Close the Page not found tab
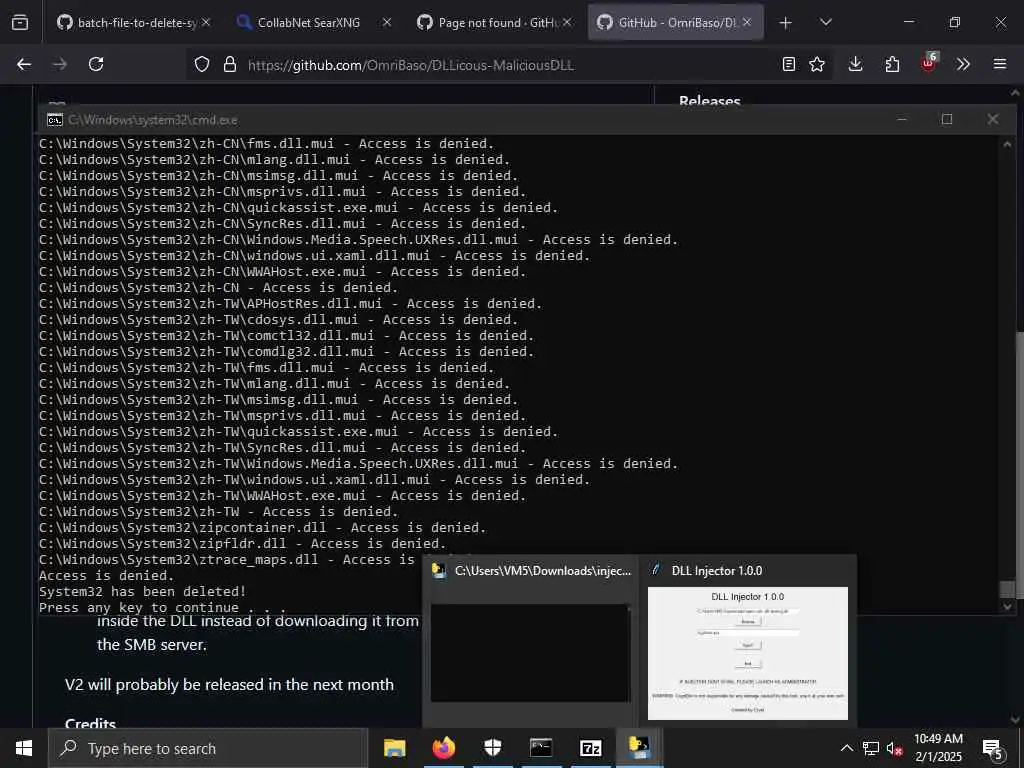The width and height of the screenshot is (1024, 768). pos(567,22)
